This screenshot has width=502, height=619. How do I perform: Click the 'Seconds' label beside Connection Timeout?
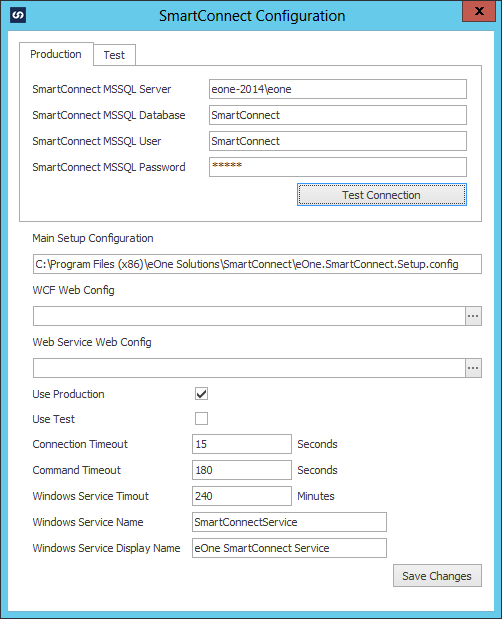point(317,444)
